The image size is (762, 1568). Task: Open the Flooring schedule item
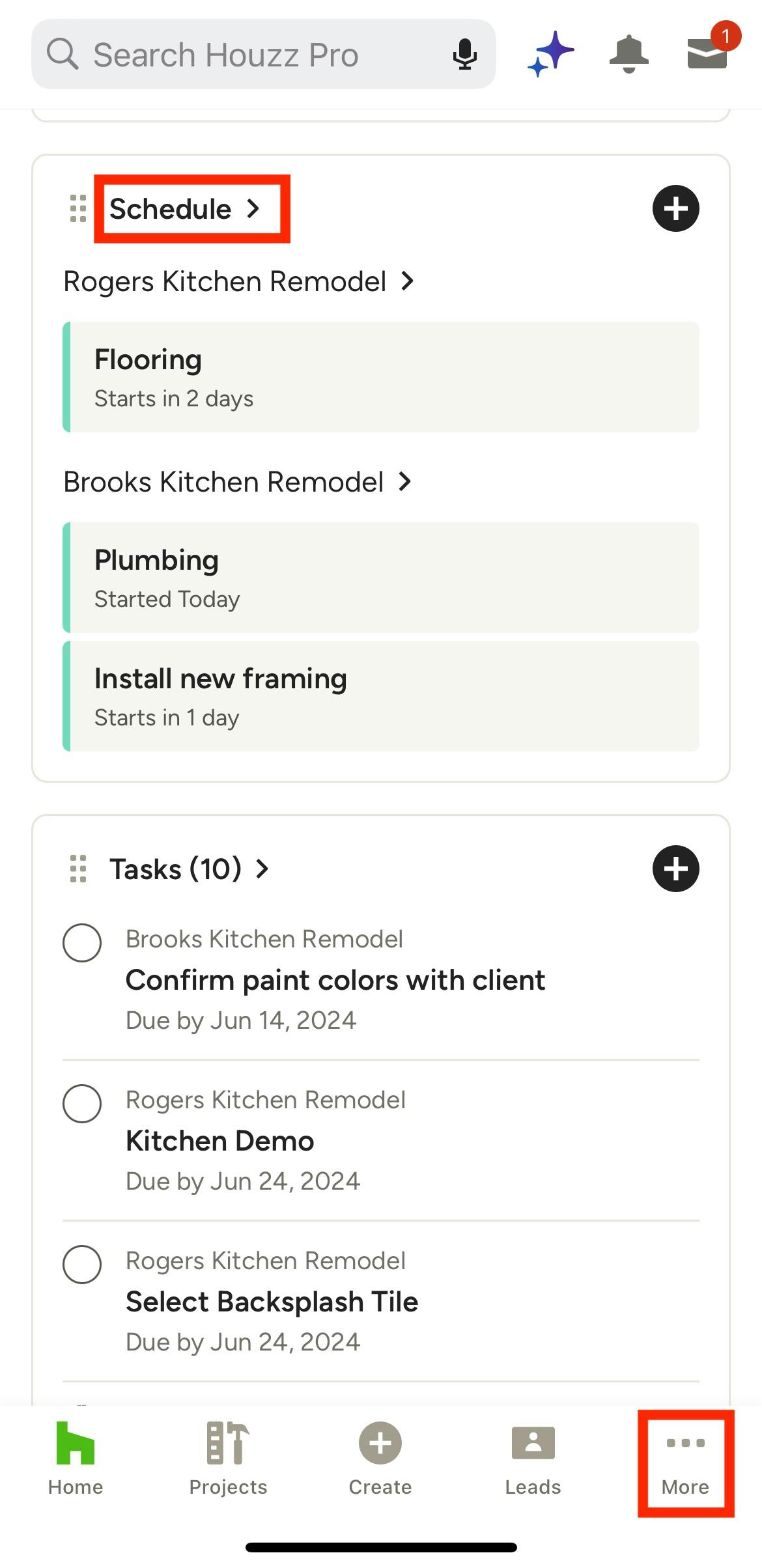tap(381, 377)
